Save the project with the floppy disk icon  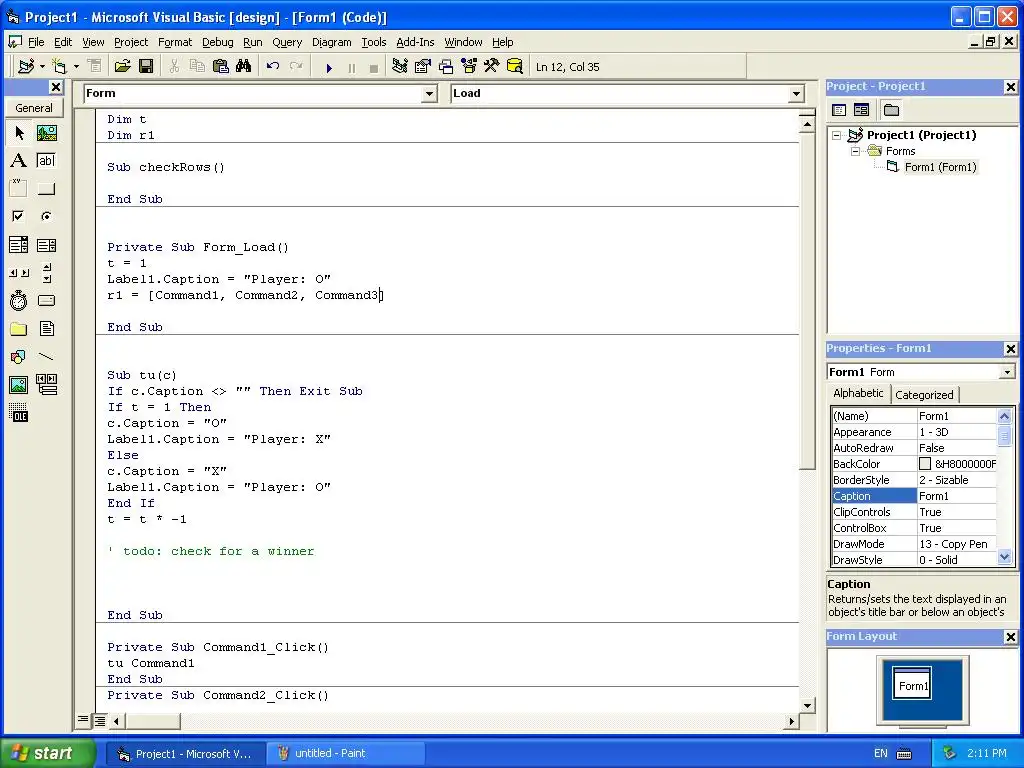tap(146, 67)
